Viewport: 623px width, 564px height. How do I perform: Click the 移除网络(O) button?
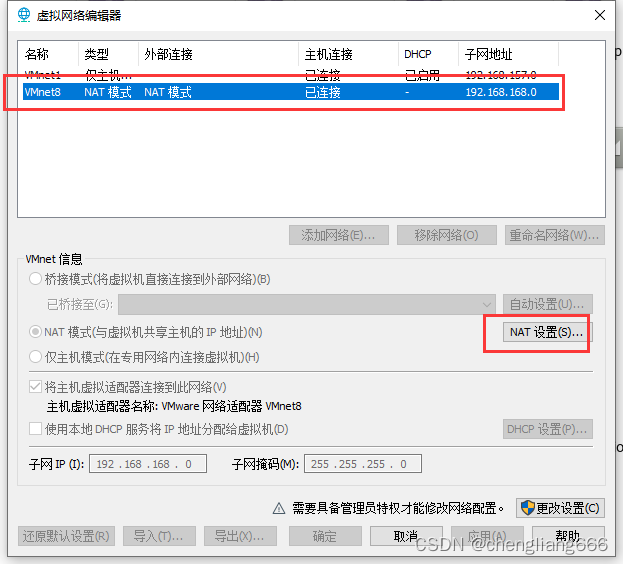click(x=447, y=235)
